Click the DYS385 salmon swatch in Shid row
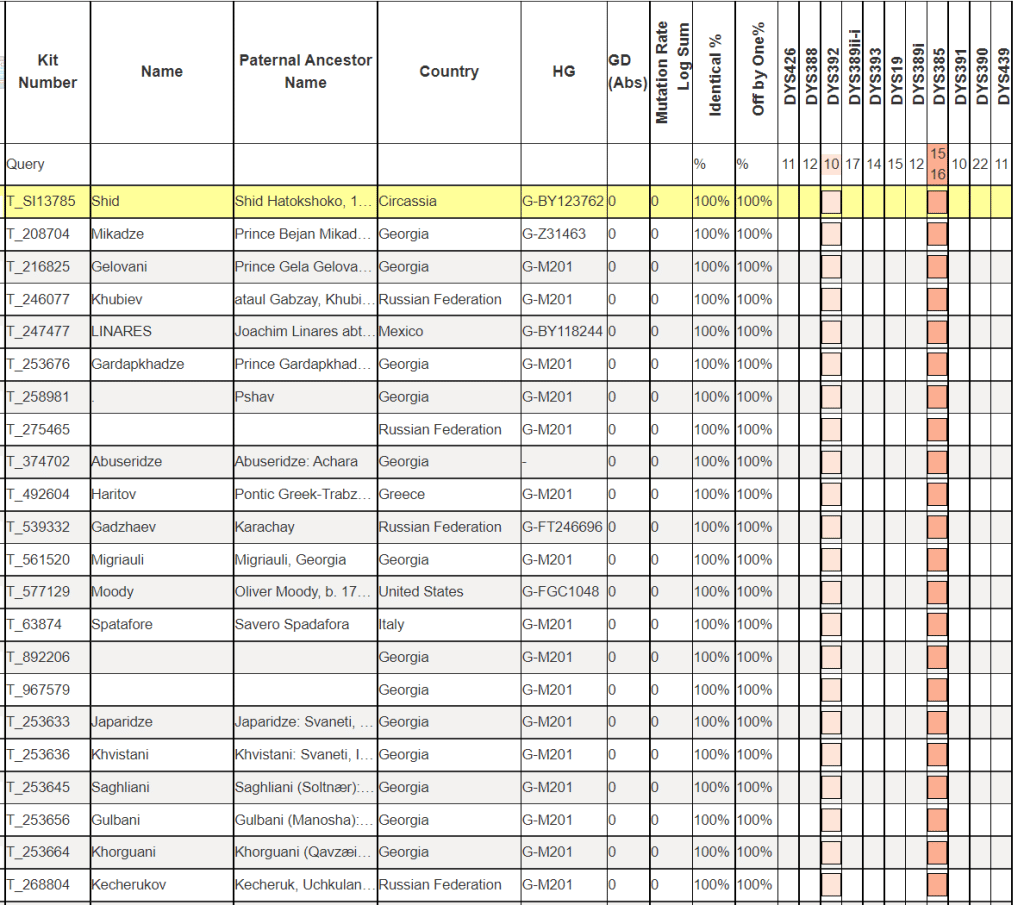The image size is (1024, 905). point(937,202)
